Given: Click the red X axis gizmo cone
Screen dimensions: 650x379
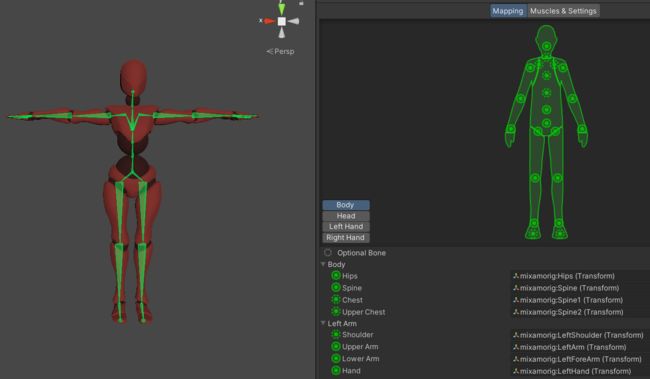Looking at the screenshot, I should coord(269,21).
